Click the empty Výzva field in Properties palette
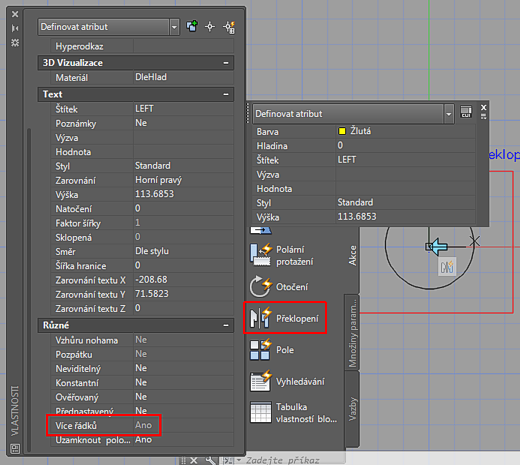The height and width of the screenshot is (465, 520). point(184,137)
